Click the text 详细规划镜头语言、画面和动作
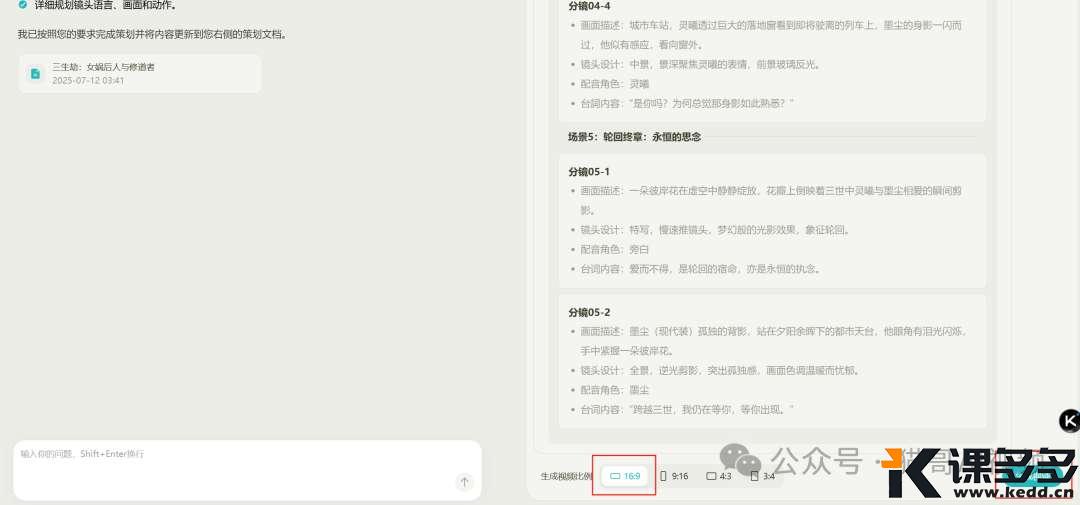The height and width of the screenshot is (505, 1080). 105,5
